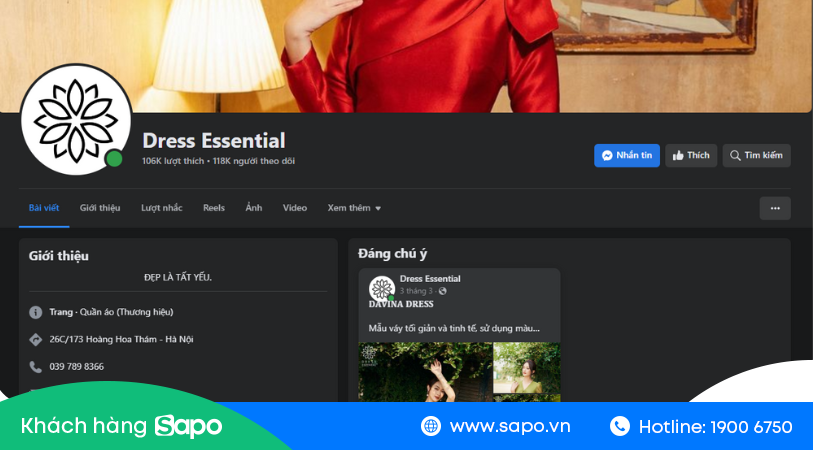This screenshot has height=450, width=813.
Task: Click the phone icon beside 039 789 8366
Action: click(x=35, y=367)
